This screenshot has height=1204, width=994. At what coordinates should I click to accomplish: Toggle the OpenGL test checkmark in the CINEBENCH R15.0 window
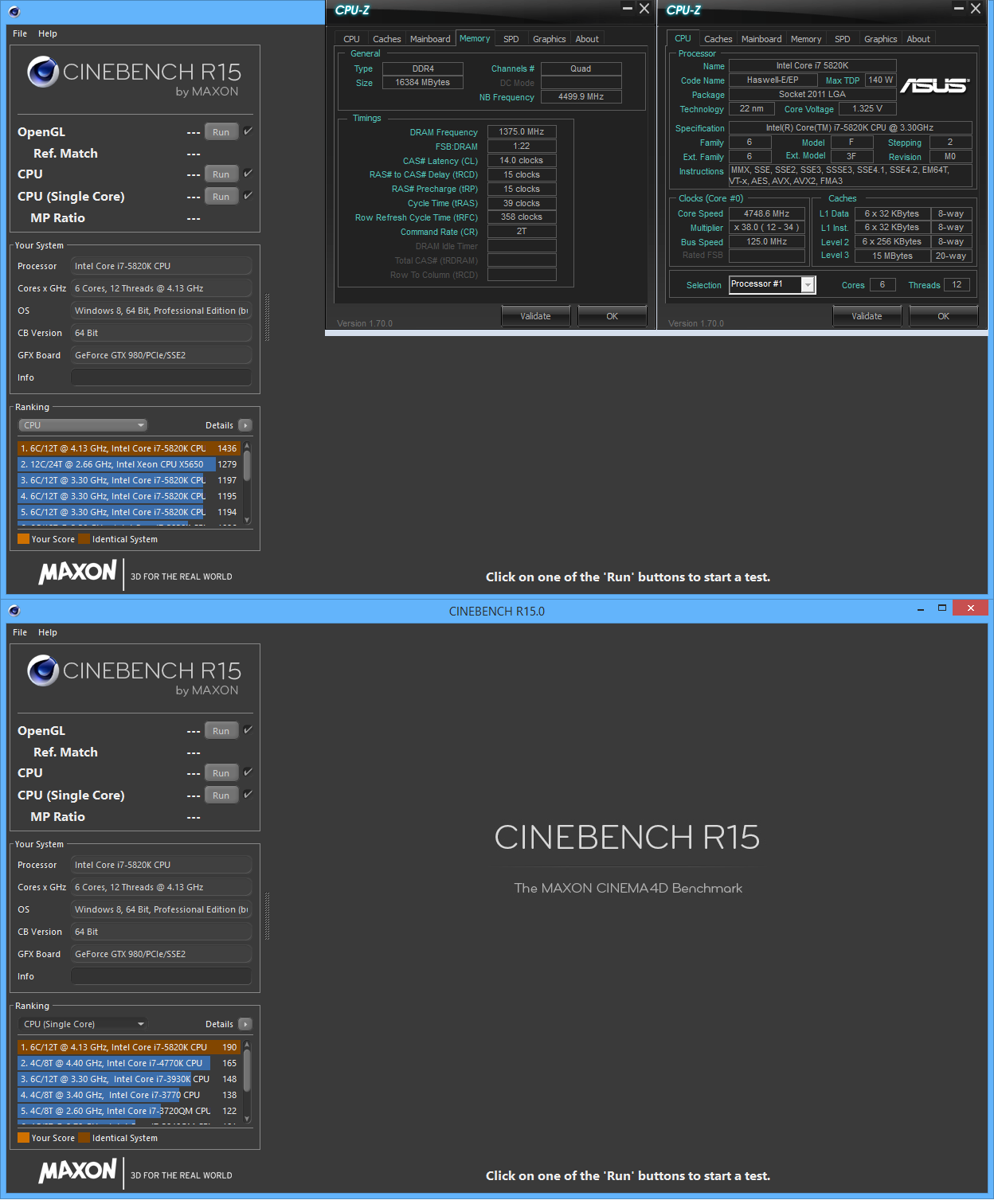[x=248, y=730]
